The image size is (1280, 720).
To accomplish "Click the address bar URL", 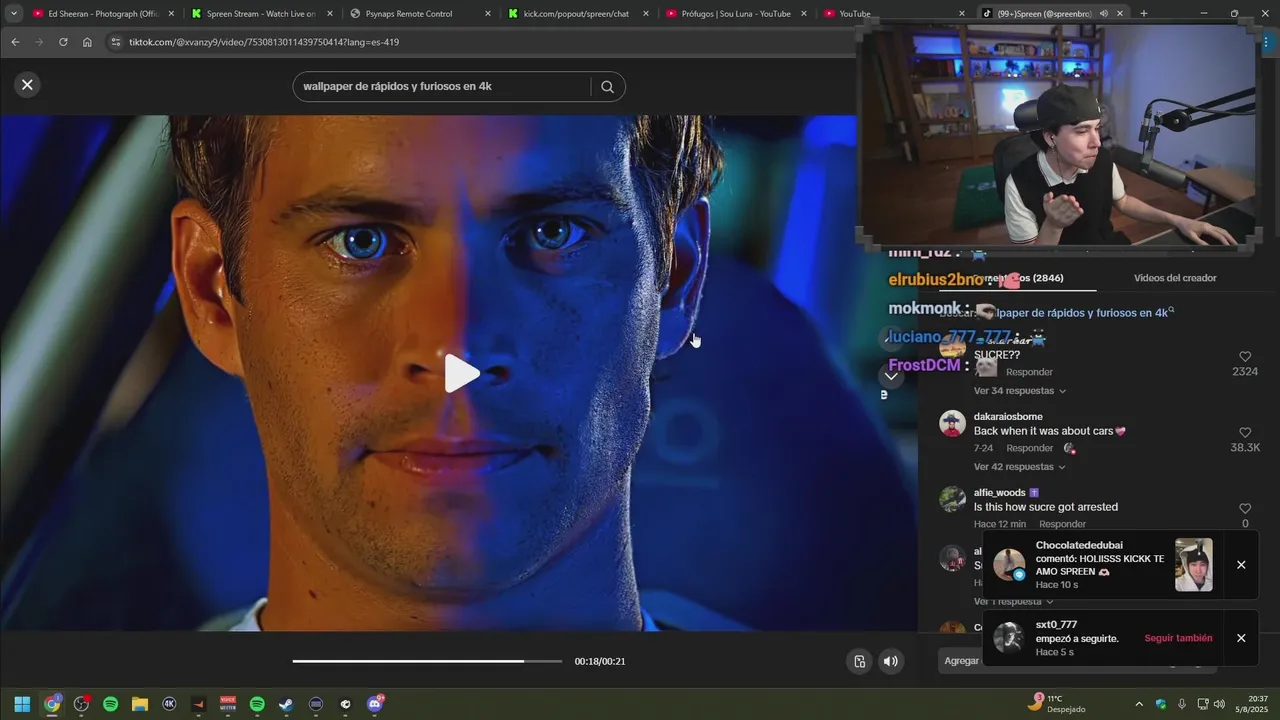I will (x=264, y=42).
